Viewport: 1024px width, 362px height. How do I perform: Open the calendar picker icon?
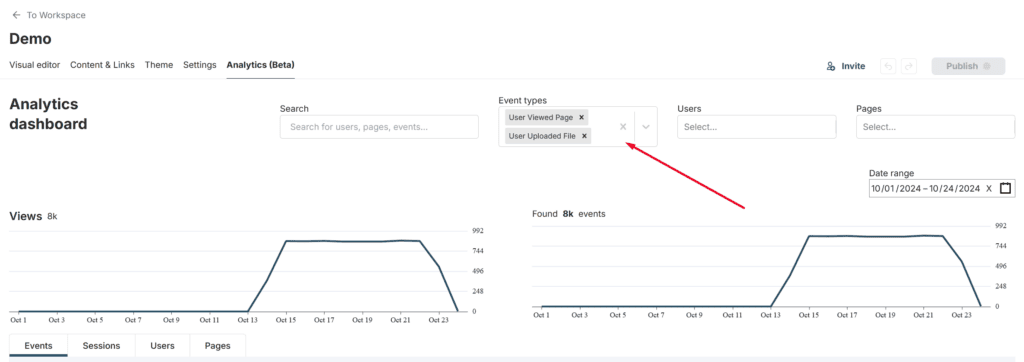1006,188
